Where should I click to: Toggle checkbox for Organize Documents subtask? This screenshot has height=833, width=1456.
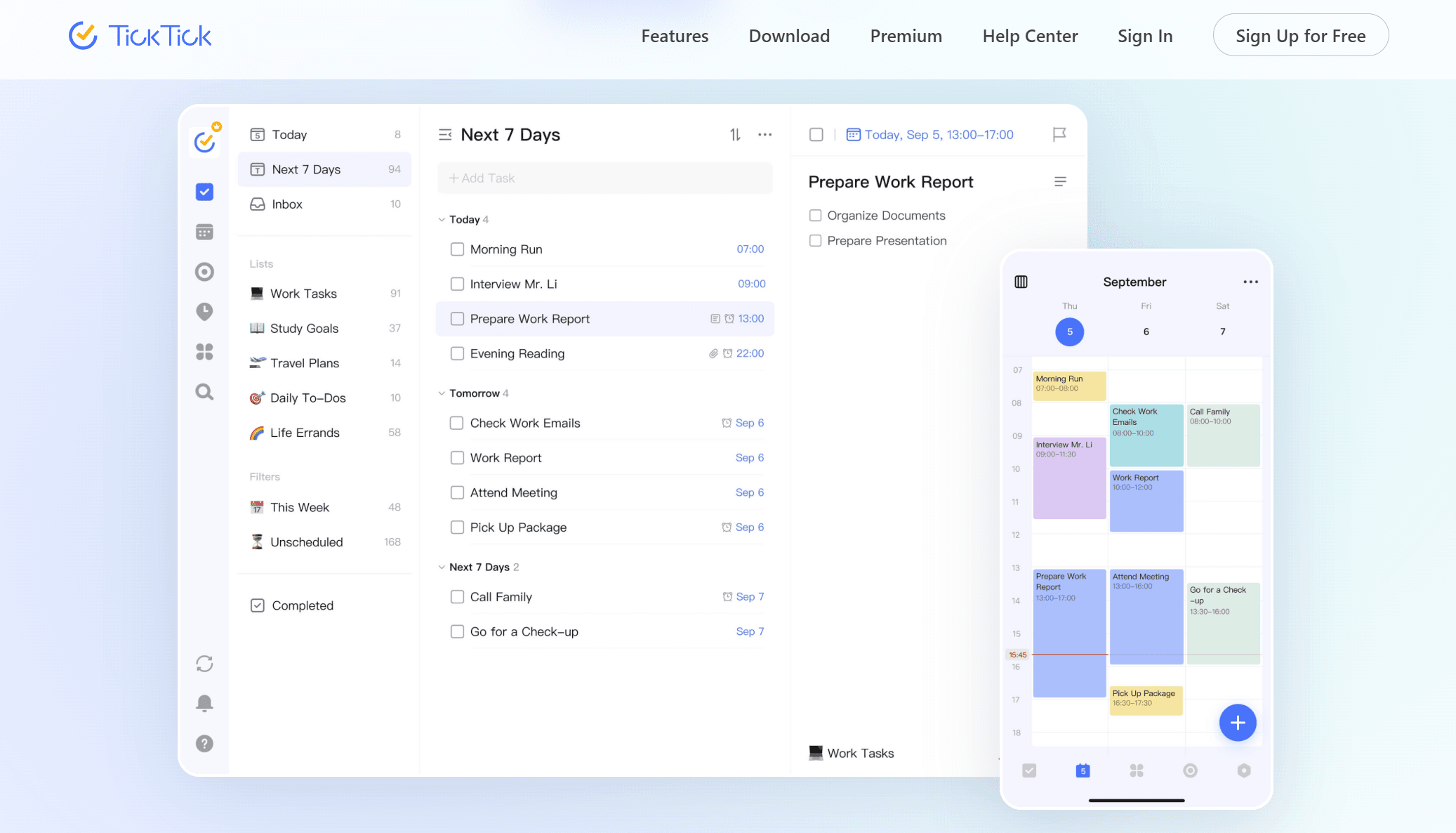pyautogui.click(x=815, y=214)
